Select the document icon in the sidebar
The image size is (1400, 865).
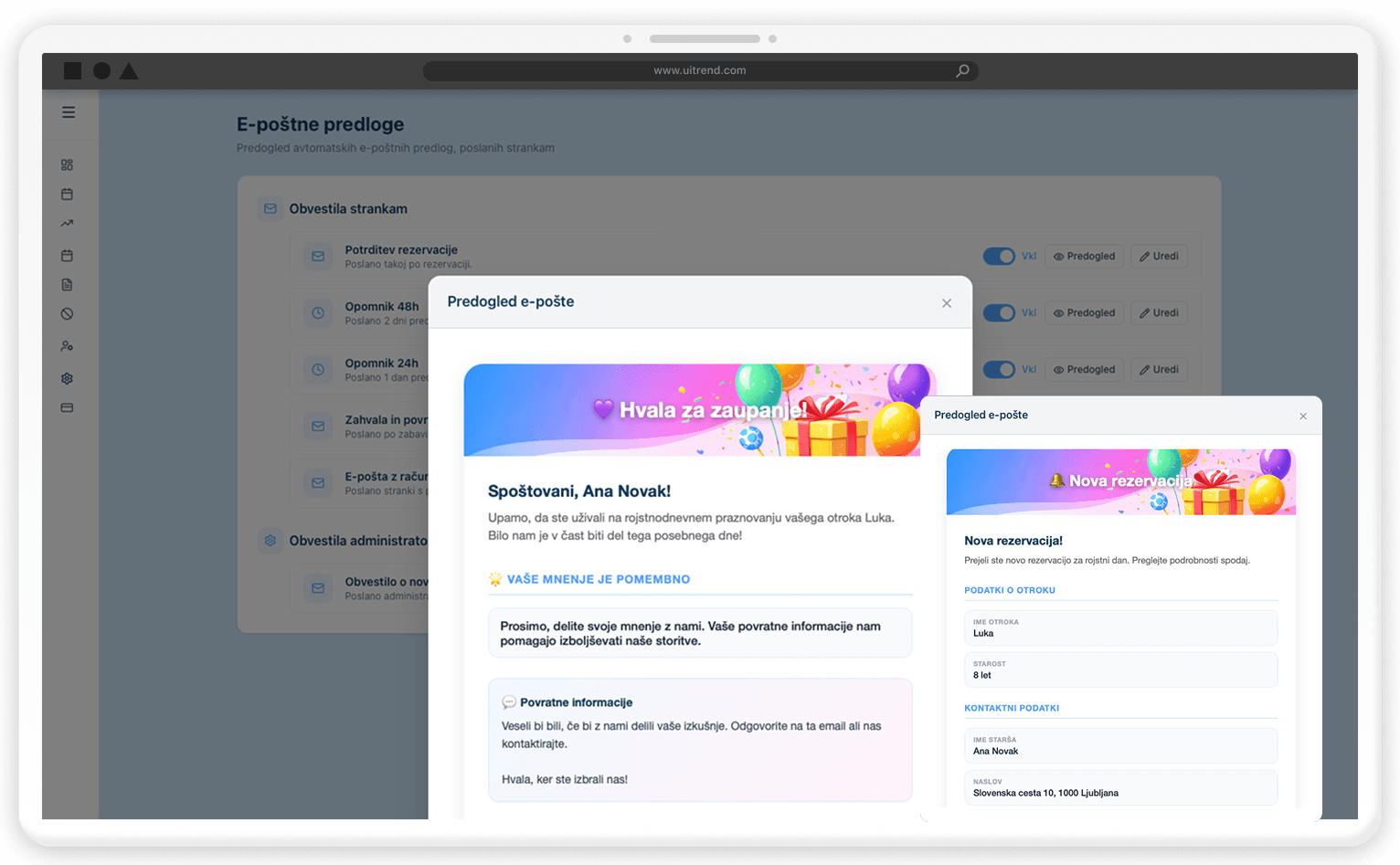coord(67,285)
